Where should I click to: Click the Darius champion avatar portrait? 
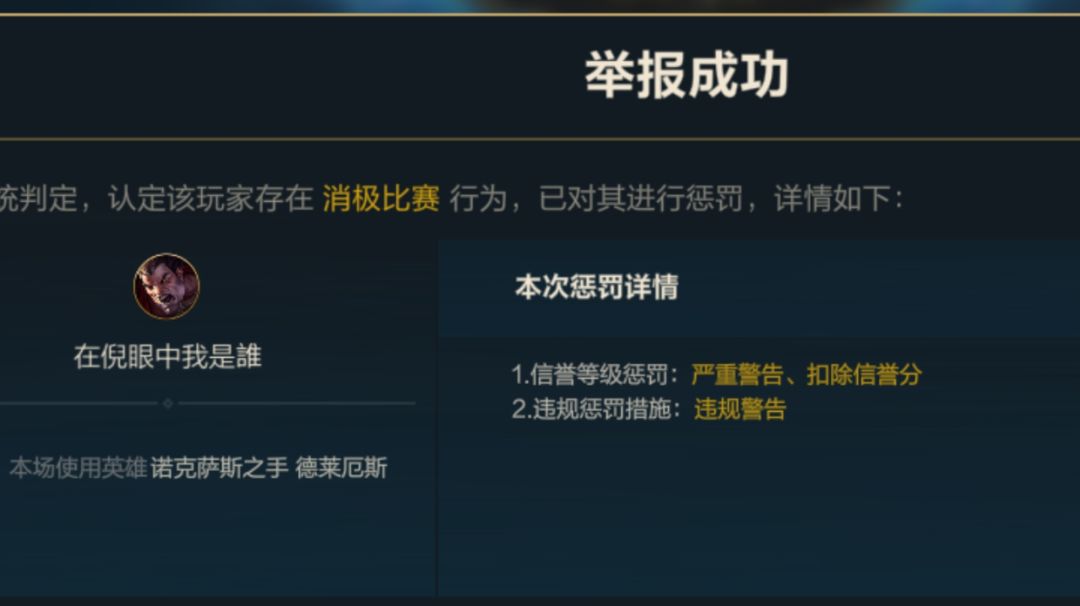[166, 286]
